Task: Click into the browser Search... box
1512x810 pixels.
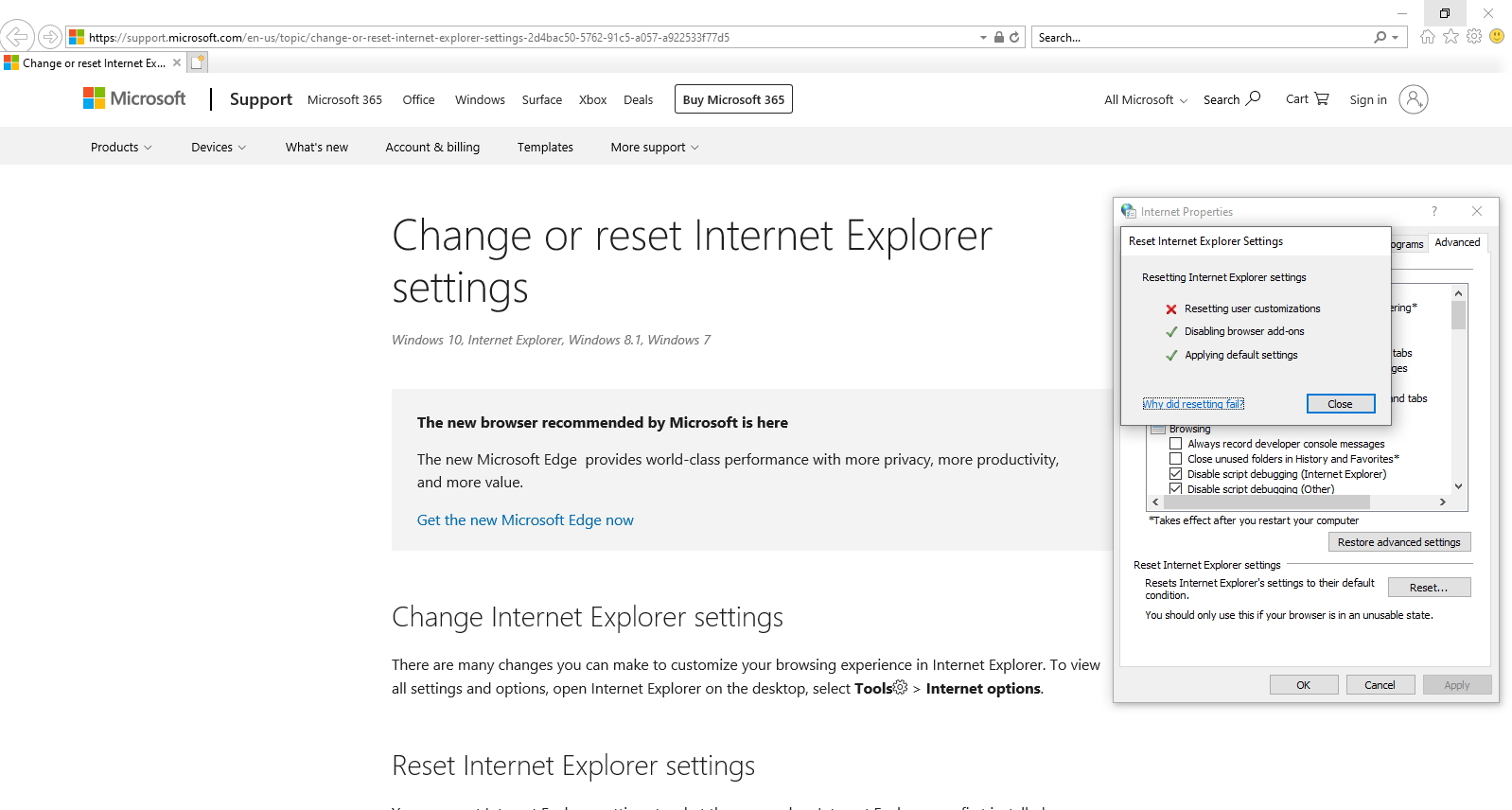Action: pyautogui.click(x=1202, y=37)
